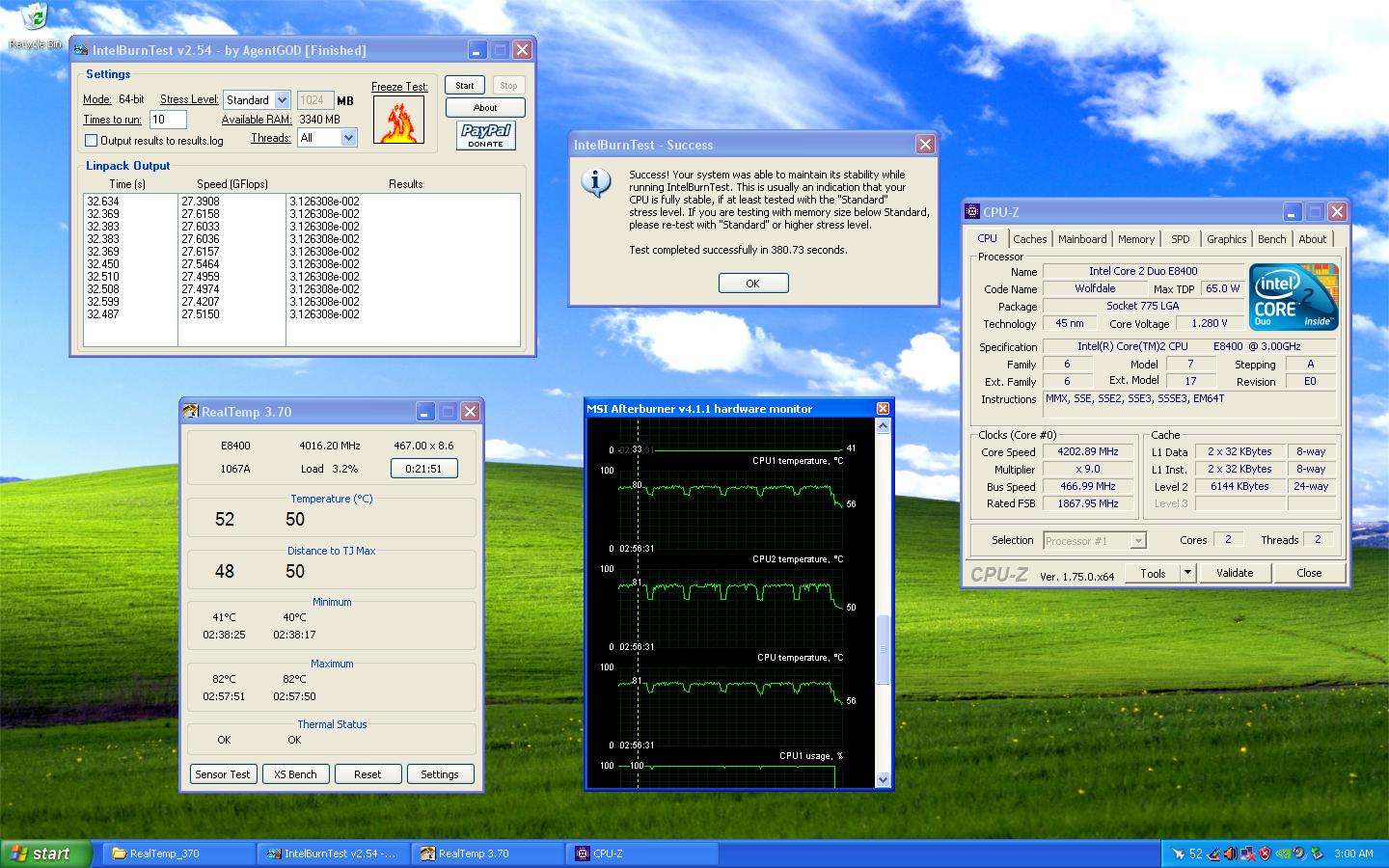Click the flame Freeze Test icon
This screenshot has height=868, width=1389.
point(398,121)
